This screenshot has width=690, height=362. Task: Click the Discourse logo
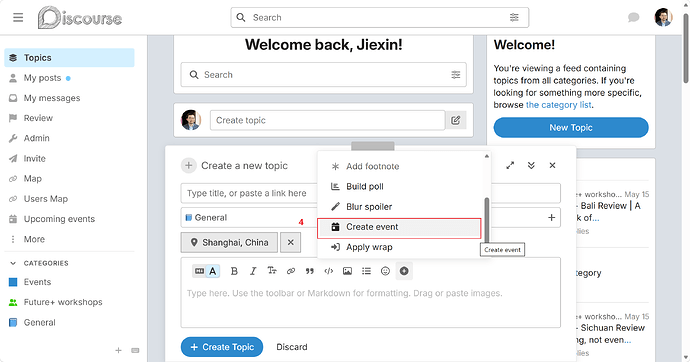(80, 18)
